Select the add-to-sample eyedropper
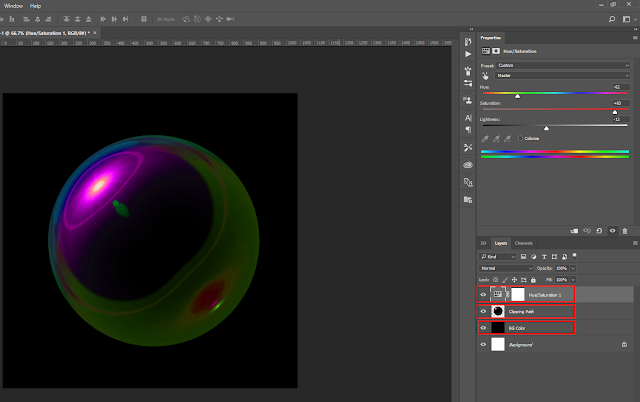The image size is (640, 402). pos(496,139)
